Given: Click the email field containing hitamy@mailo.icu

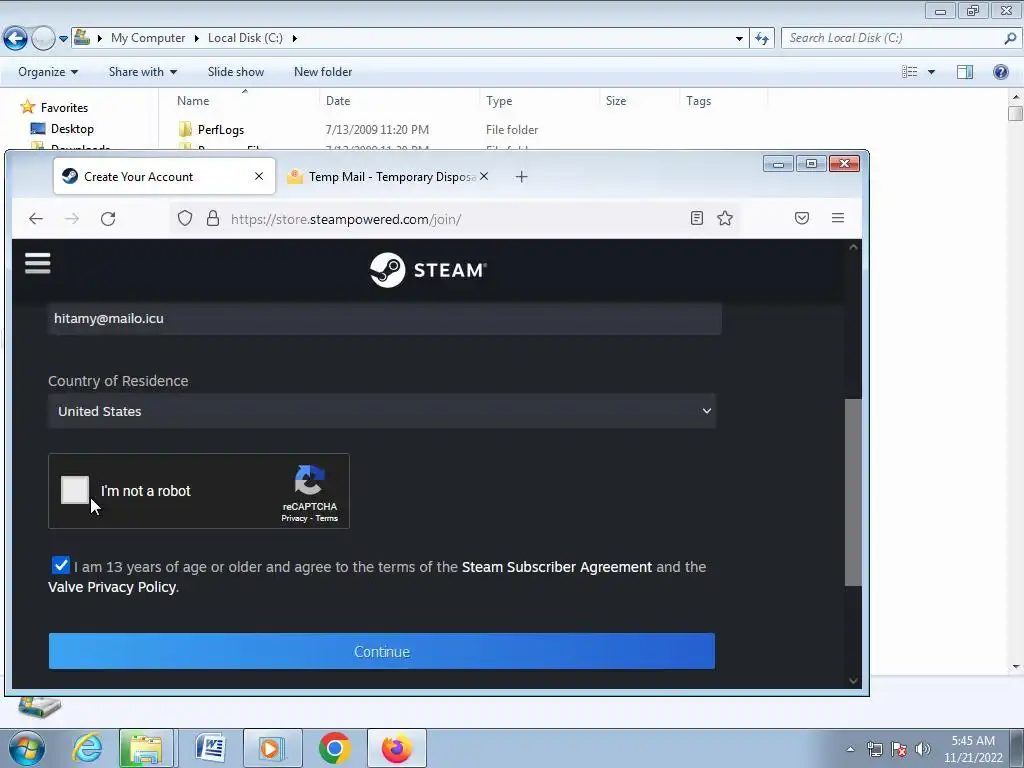Looking at the screenshot, I should point(385,318).
